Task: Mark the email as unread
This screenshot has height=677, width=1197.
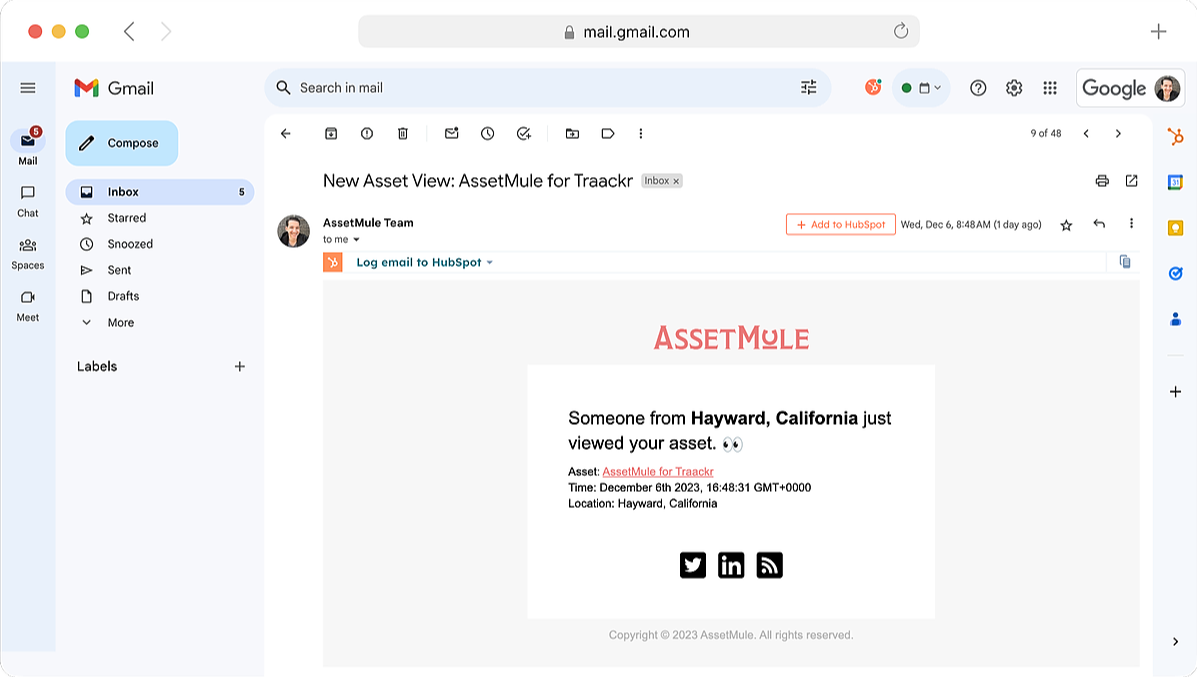Action: pyautogui.click(x=452, y=133)
